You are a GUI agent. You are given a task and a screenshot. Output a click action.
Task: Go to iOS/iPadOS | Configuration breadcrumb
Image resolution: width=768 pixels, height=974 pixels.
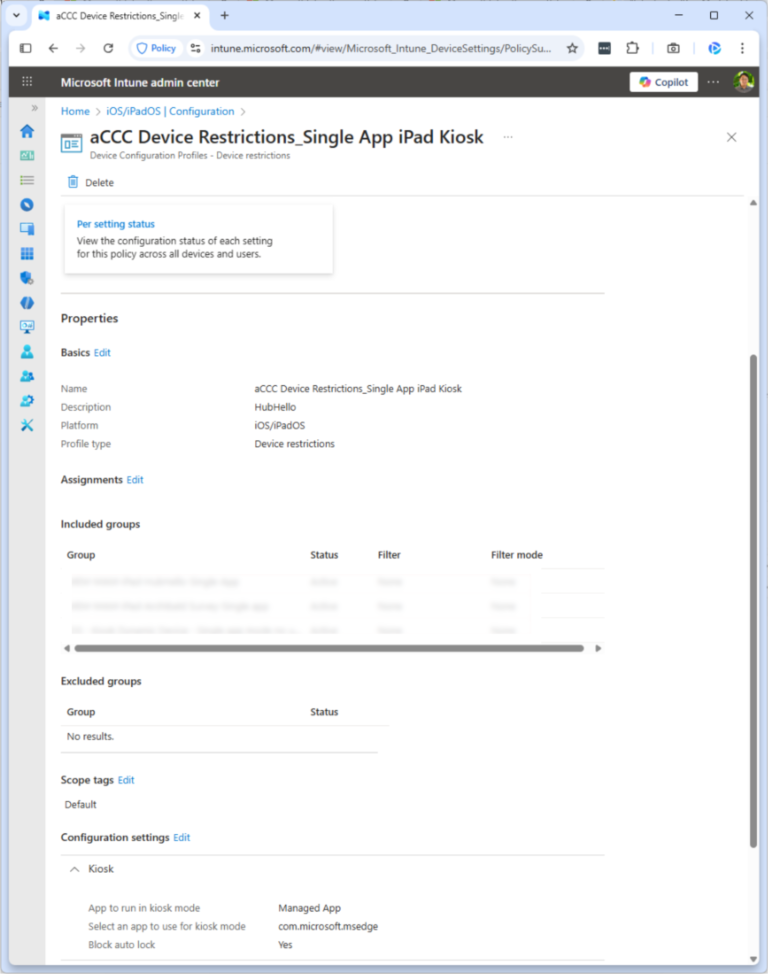pyautogui.click(x=170, y=111)
